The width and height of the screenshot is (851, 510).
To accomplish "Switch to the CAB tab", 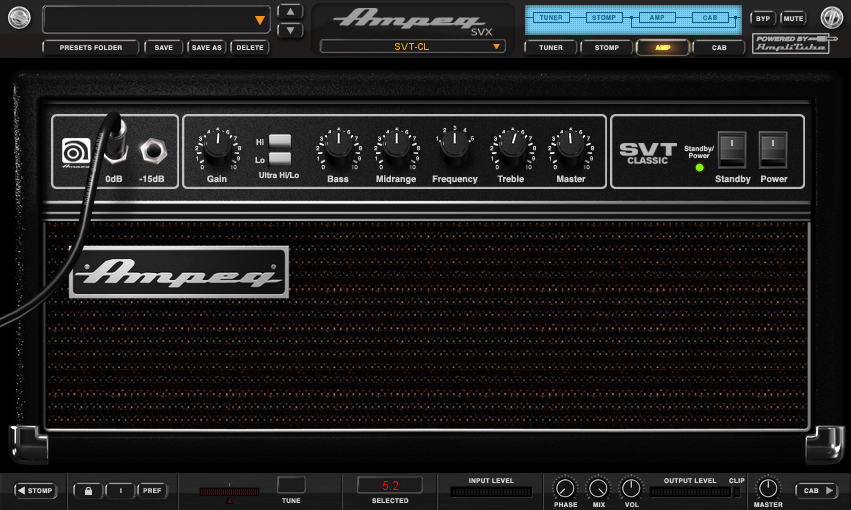I will point(719,48).
